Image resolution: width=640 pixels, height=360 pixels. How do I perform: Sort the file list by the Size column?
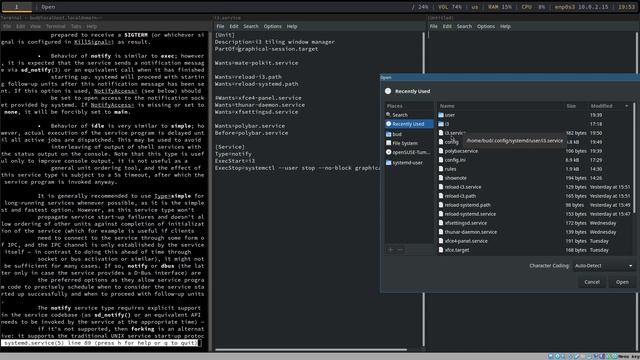(575, 106)
